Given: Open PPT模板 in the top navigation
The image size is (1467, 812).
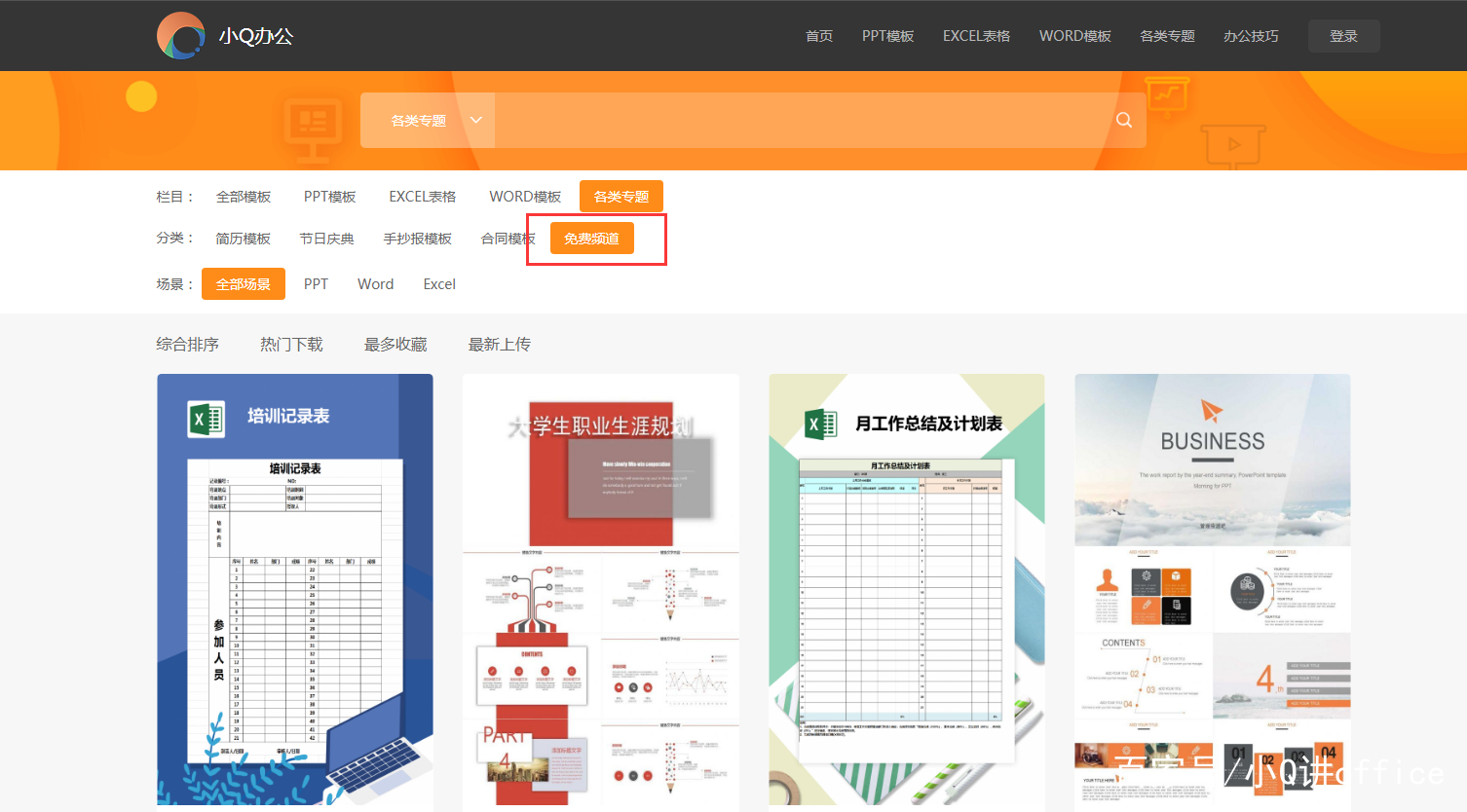Looking at the screenshot, I should click(887, 36).
